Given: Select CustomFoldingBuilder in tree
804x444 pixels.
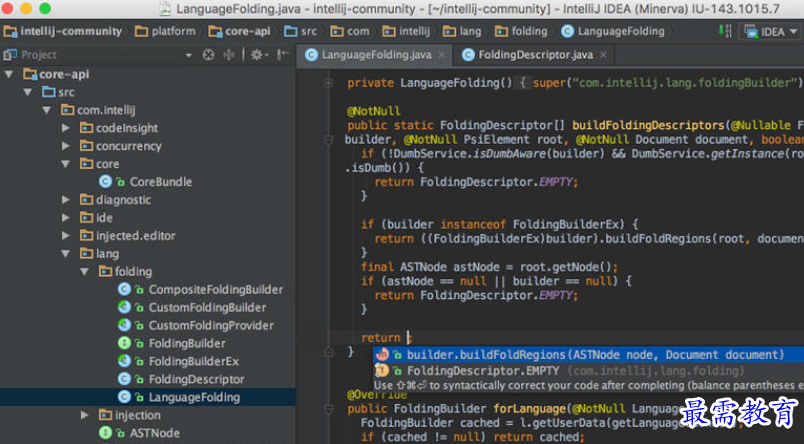Looking at the screenshot, I should click(207, 308).
